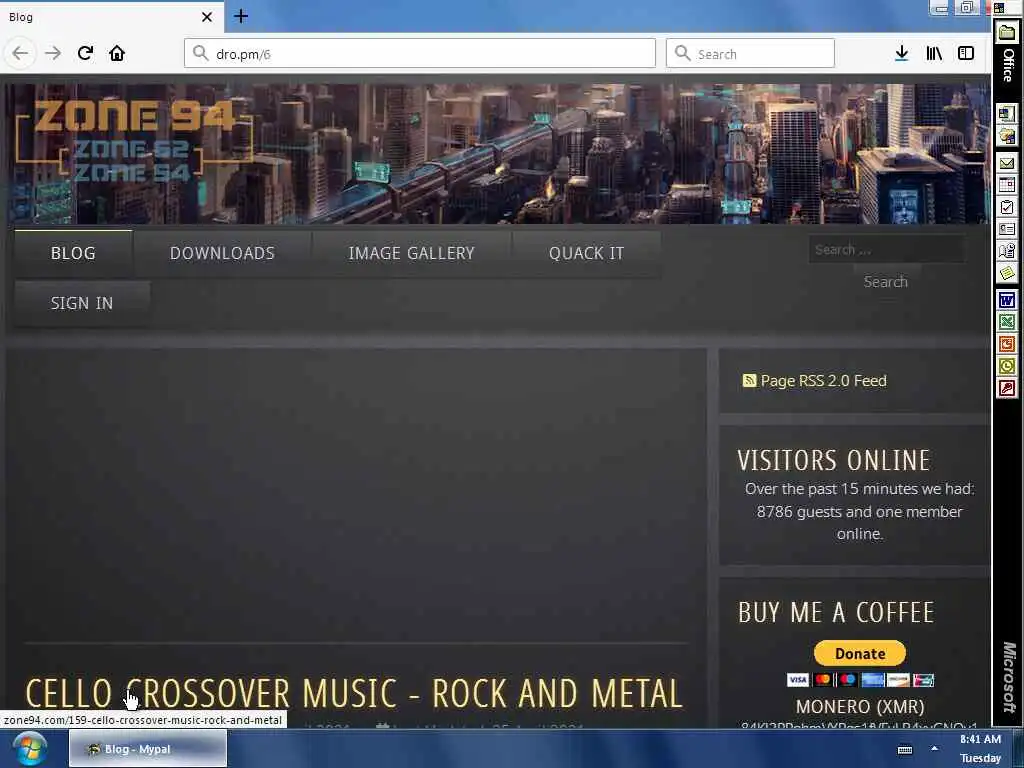The height and width of the screenshot is (768, 1024).
Task: Reload the current page
Action: pos(85,53)
